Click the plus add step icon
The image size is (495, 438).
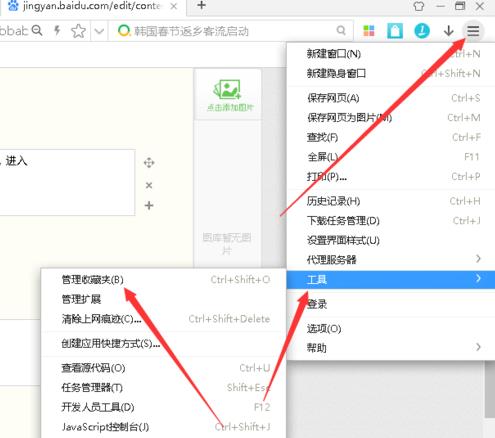tap(149, 205)
